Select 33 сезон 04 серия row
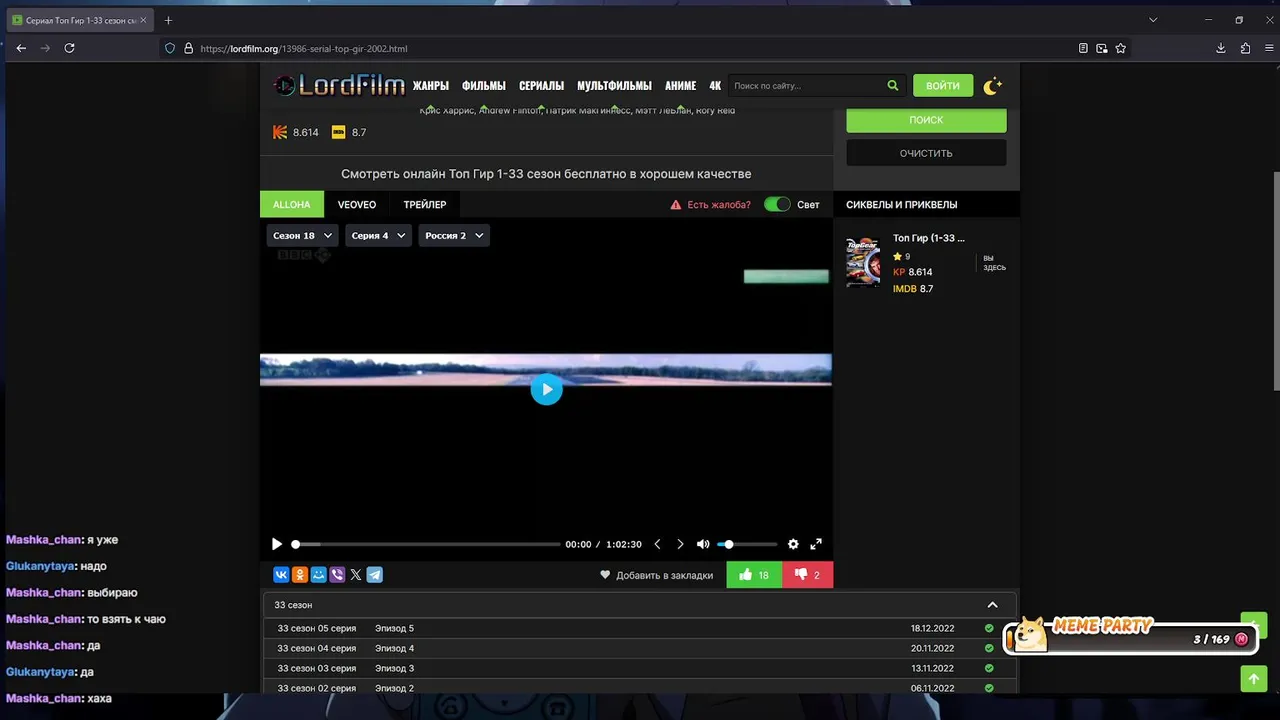Viewport: 1280px width, 720px height. [639, 648]
